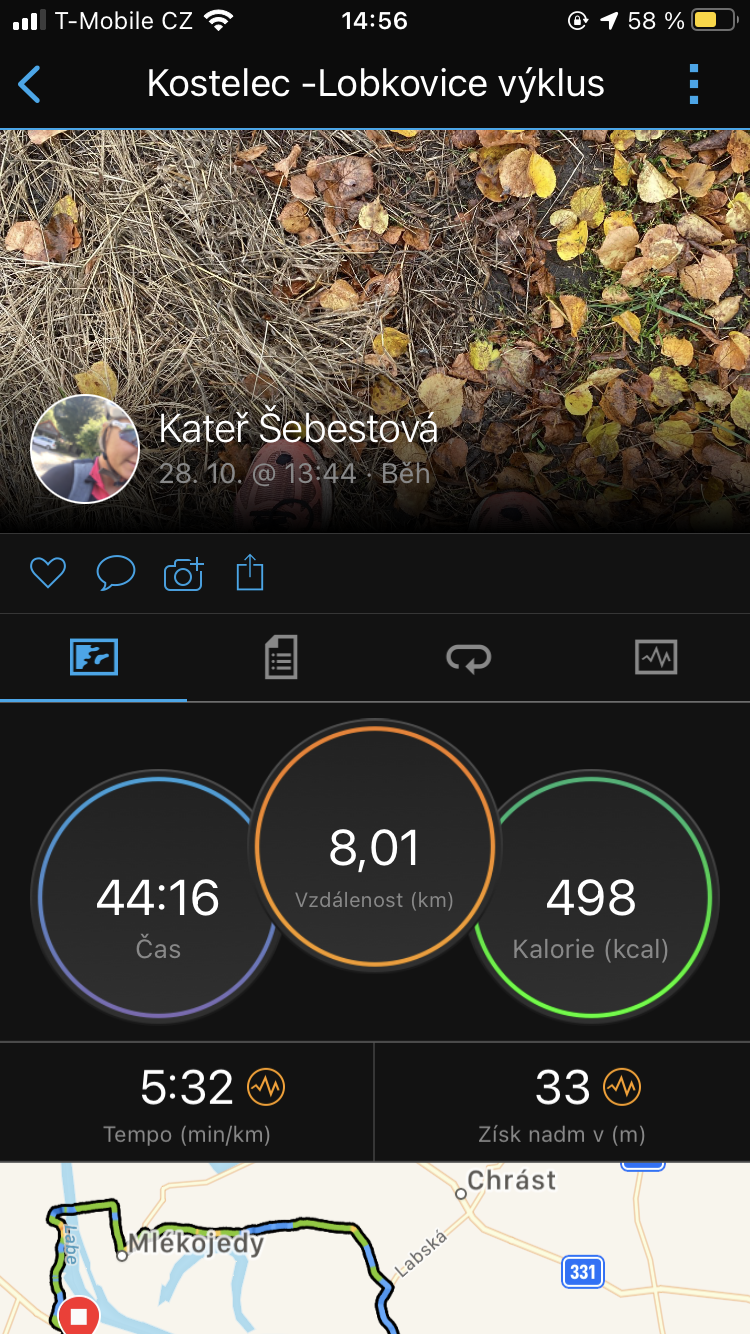Open Kateř Šebestová profile photo

tap(85, 448)
